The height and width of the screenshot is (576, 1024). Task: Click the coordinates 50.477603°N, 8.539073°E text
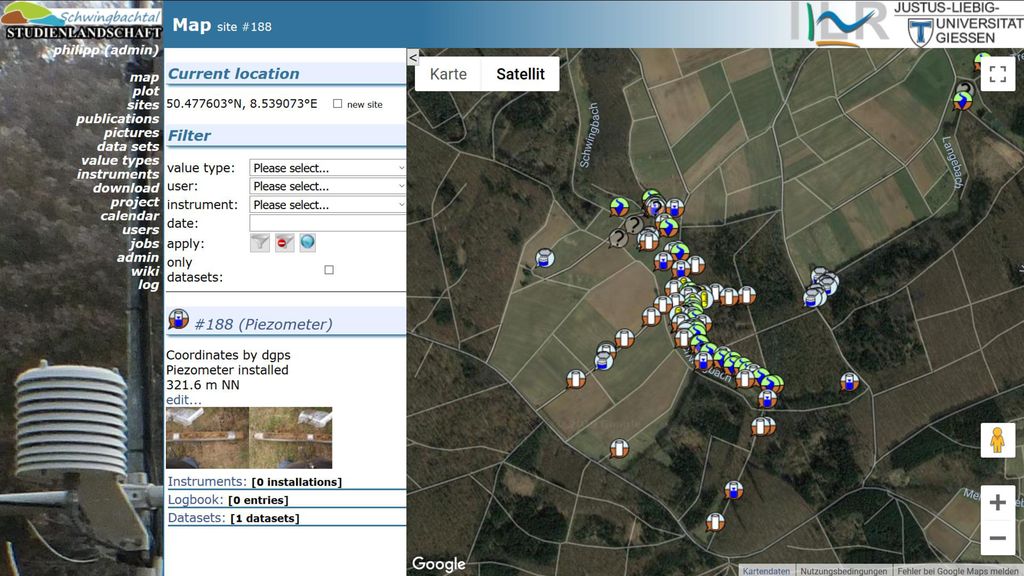click(242, 103)
